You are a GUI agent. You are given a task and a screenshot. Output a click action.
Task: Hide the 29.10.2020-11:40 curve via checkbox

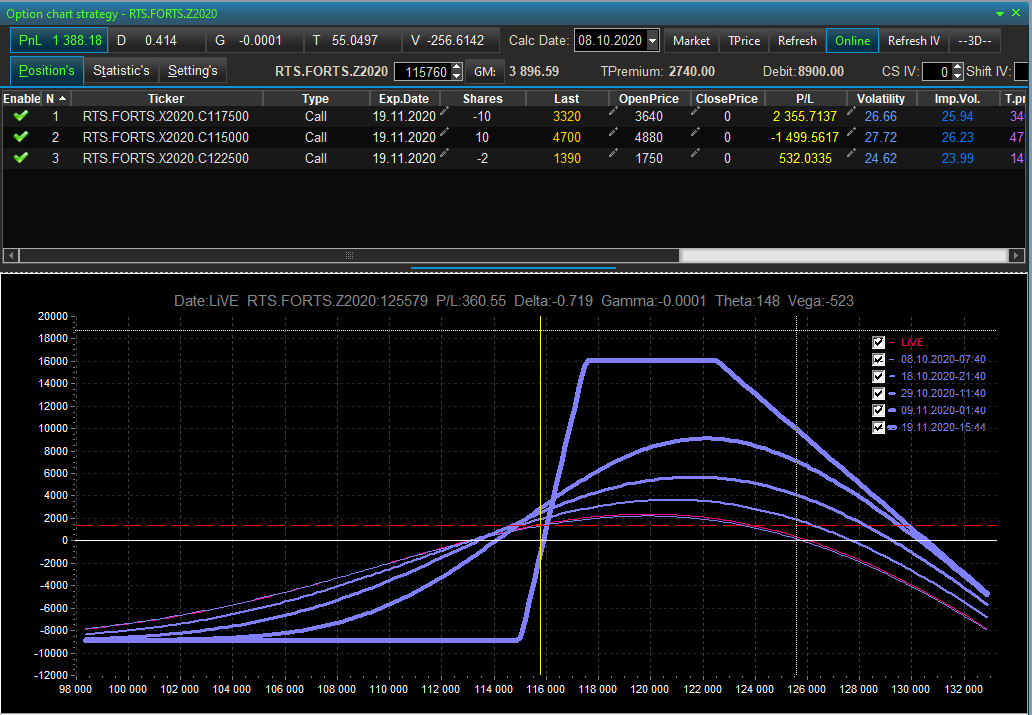click(879, 393)
